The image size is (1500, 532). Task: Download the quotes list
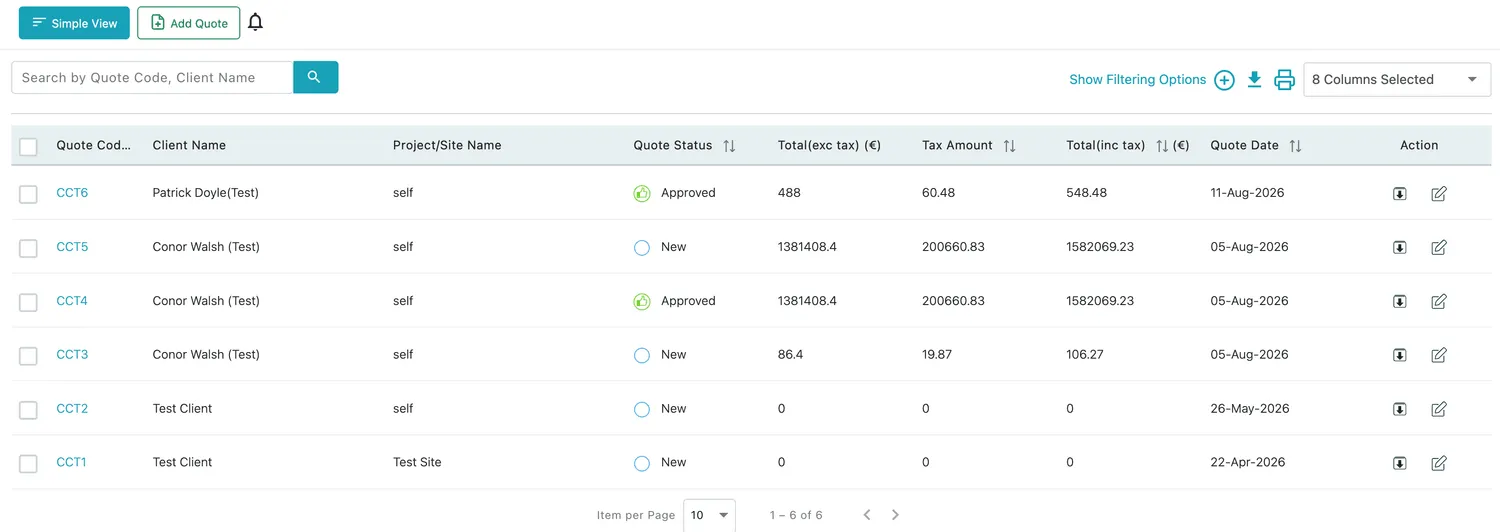1254,80
